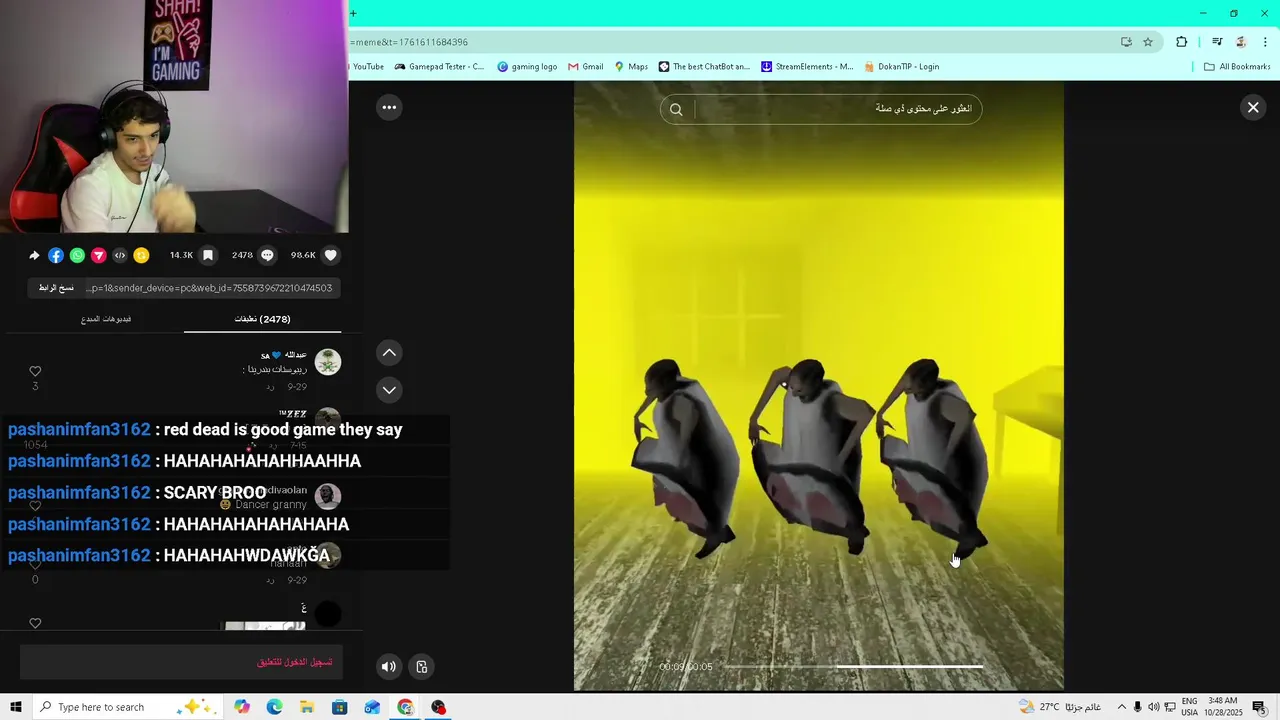Viewport: 1280px width, 720px height.
Task: Open Microsoft Store from the taskbar
Action: click(x=340, y=707)
